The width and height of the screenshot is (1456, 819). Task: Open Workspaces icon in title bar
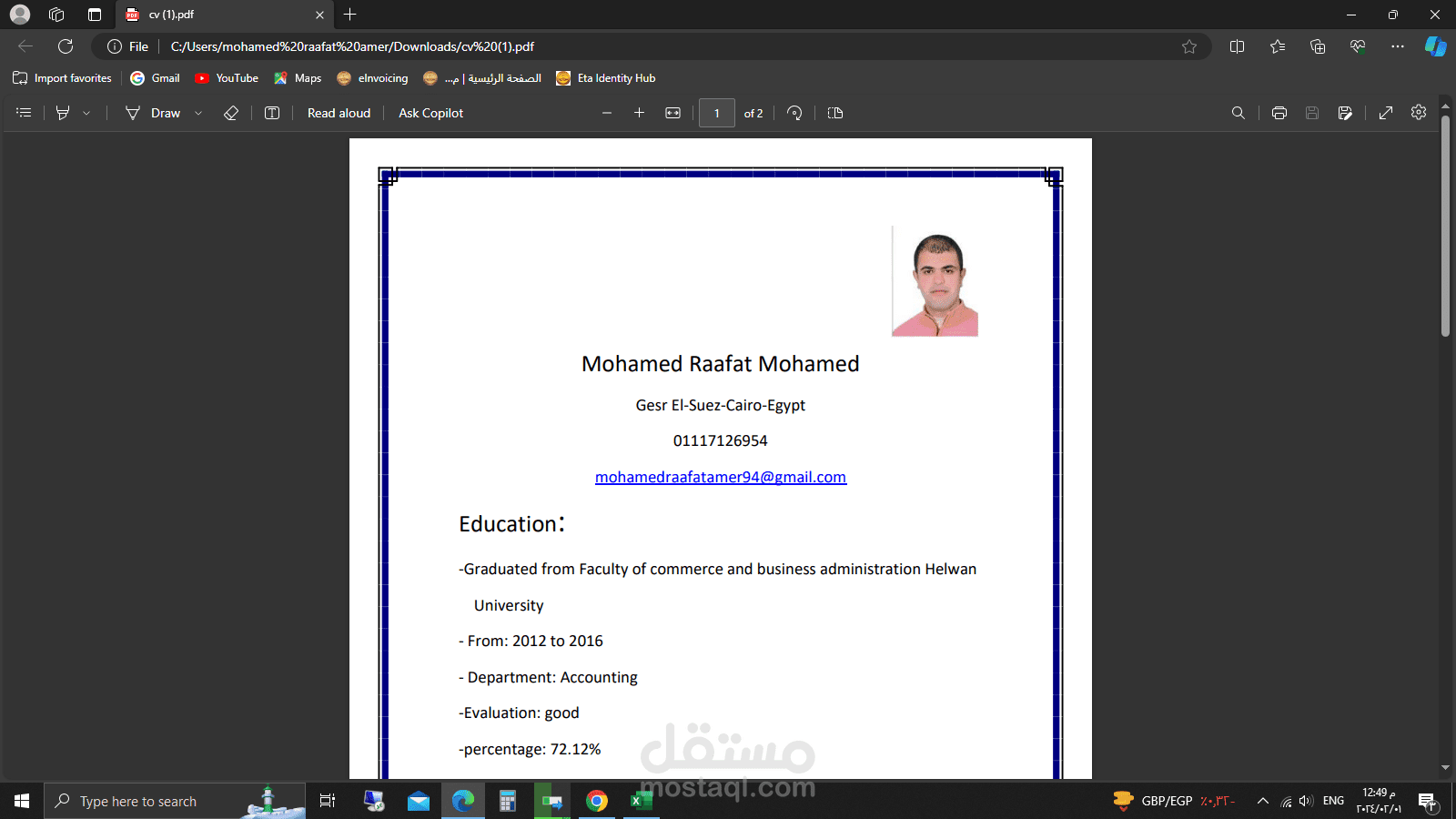(x=56, y=15)
